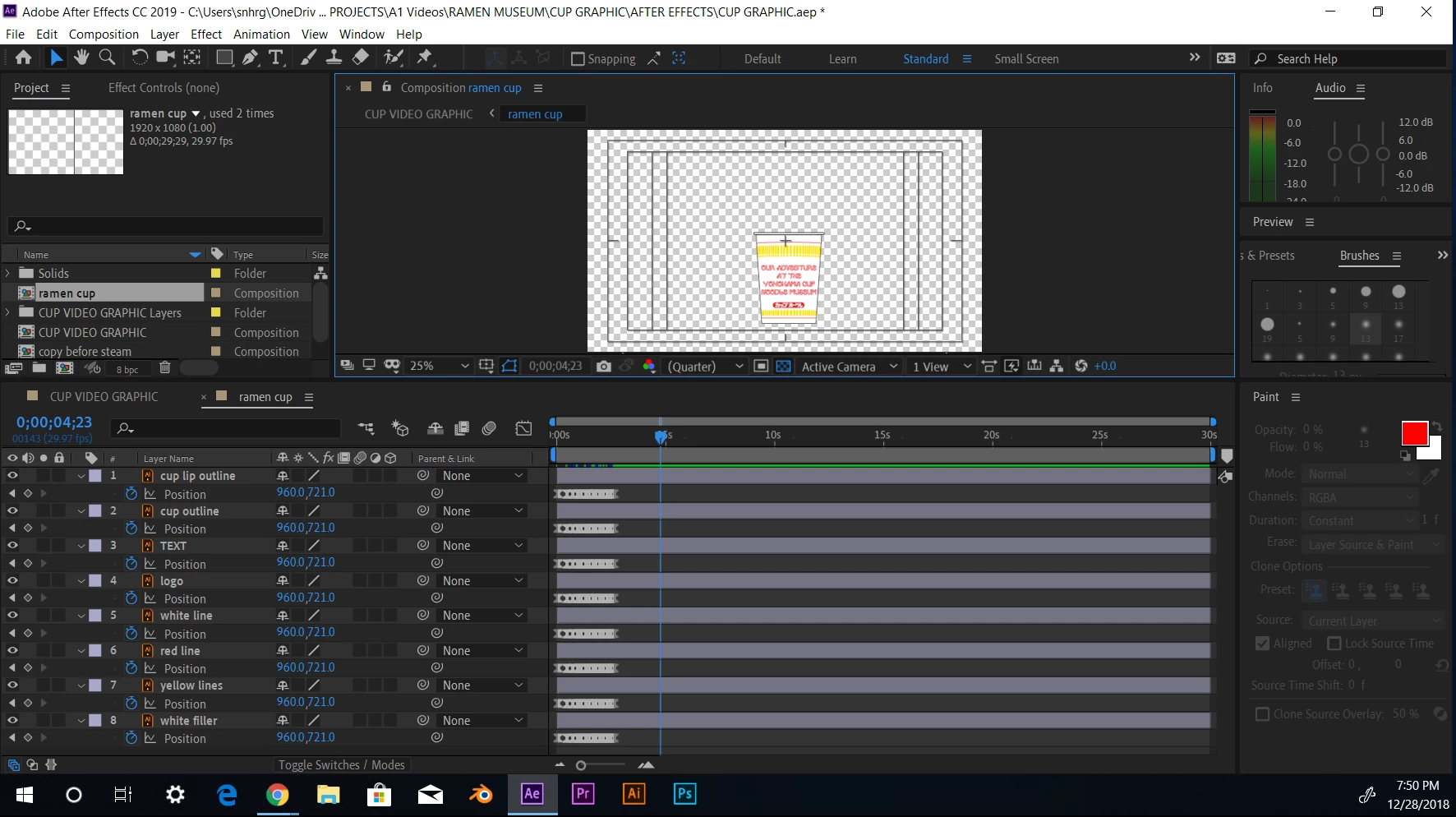
Task: Open Photoshop from the taskbar
Action: coord(685,794)
